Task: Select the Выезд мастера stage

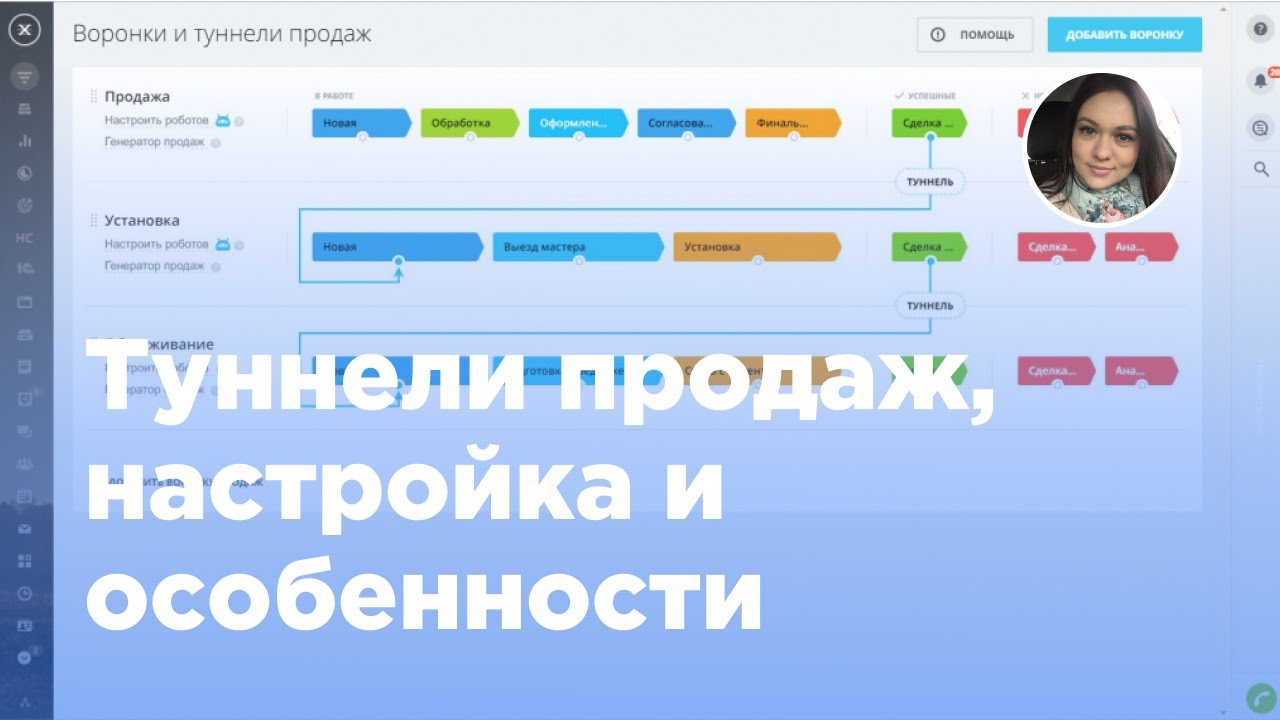Action: (x=578, y=247)
